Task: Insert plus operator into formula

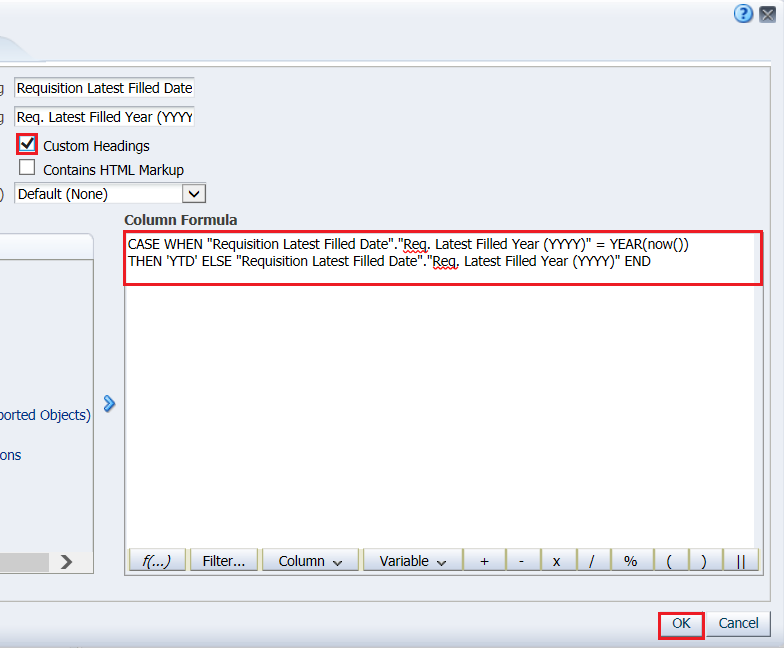Action: tap(484, 560)
